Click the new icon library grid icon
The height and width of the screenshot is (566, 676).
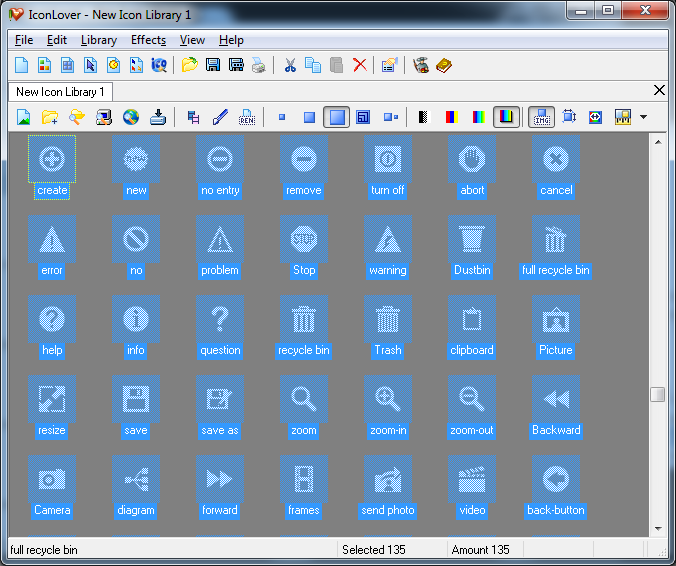point(67,65)
